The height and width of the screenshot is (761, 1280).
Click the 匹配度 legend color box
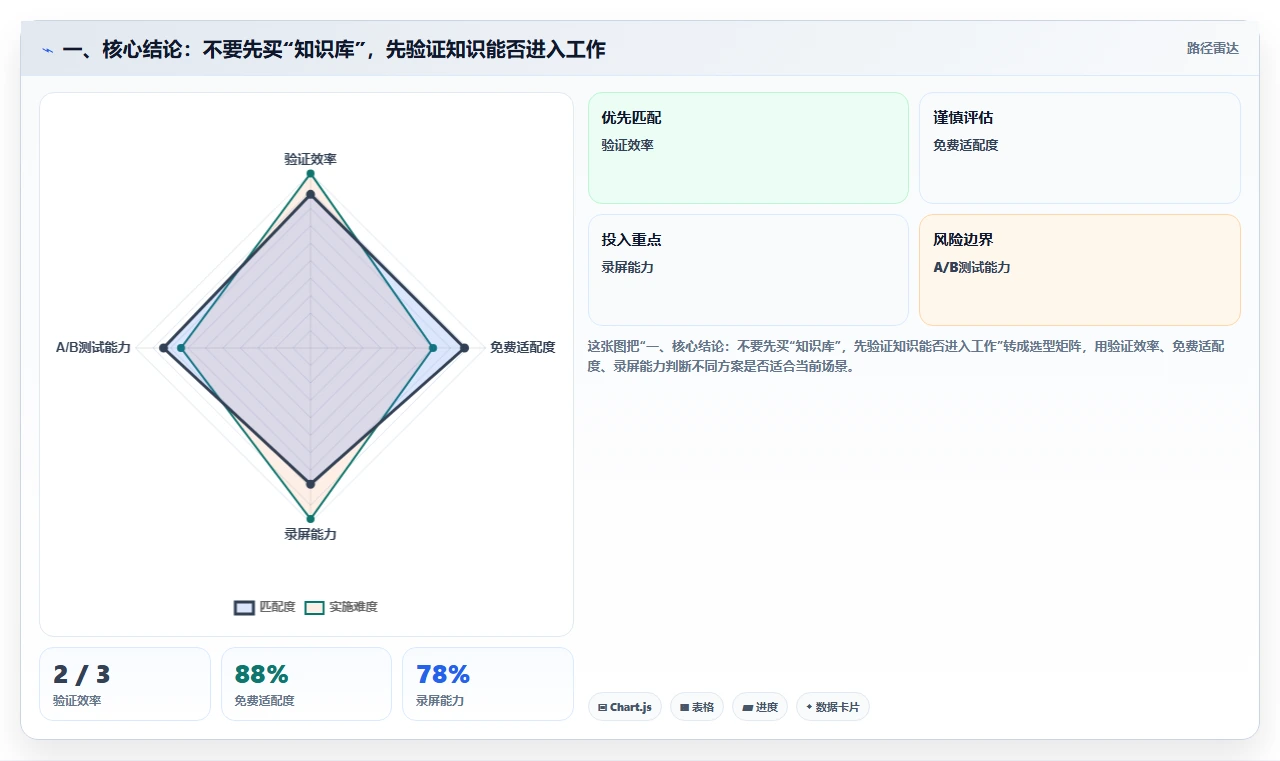(x=245, y=607)
